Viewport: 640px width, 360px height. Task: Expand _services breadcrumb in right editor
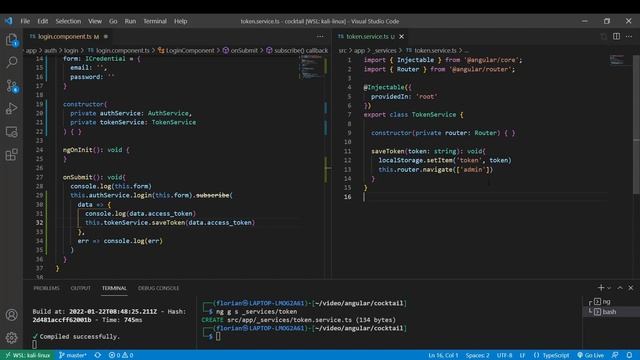click(x=384, y=51)
